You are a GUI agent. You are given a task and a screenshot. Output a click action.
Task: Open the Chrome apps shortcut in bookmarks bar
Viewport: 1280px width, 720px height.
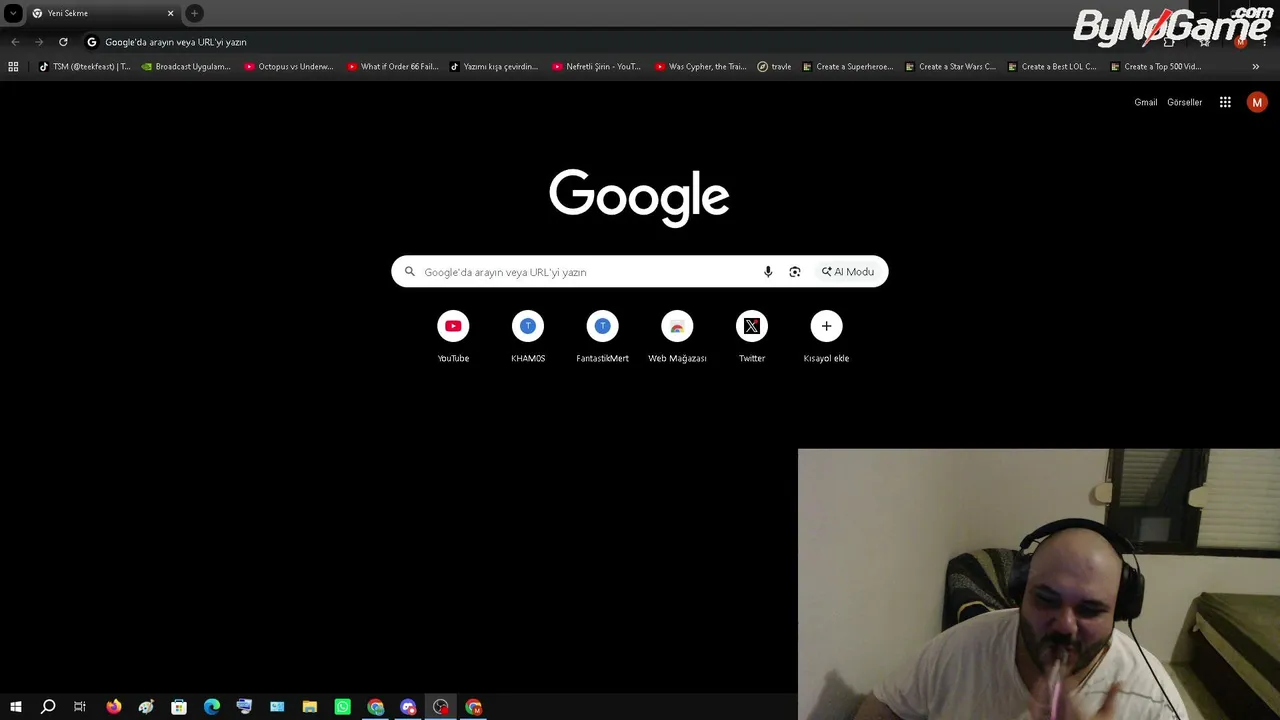[x=13, y=67]
